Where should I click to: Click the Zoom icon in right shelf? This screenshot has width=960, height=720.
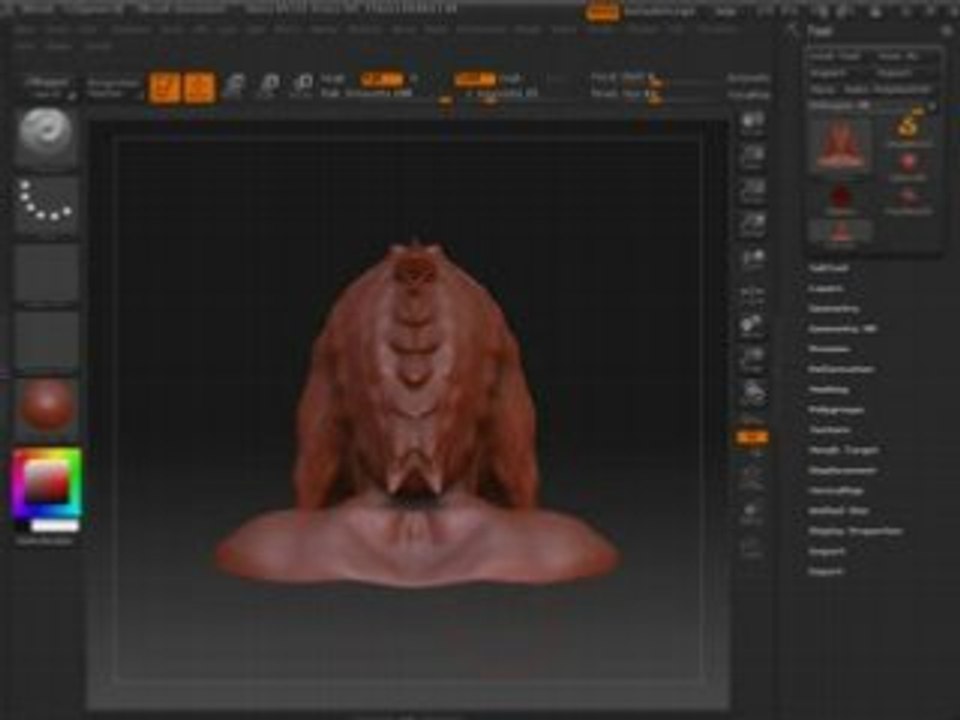(752, 157)
